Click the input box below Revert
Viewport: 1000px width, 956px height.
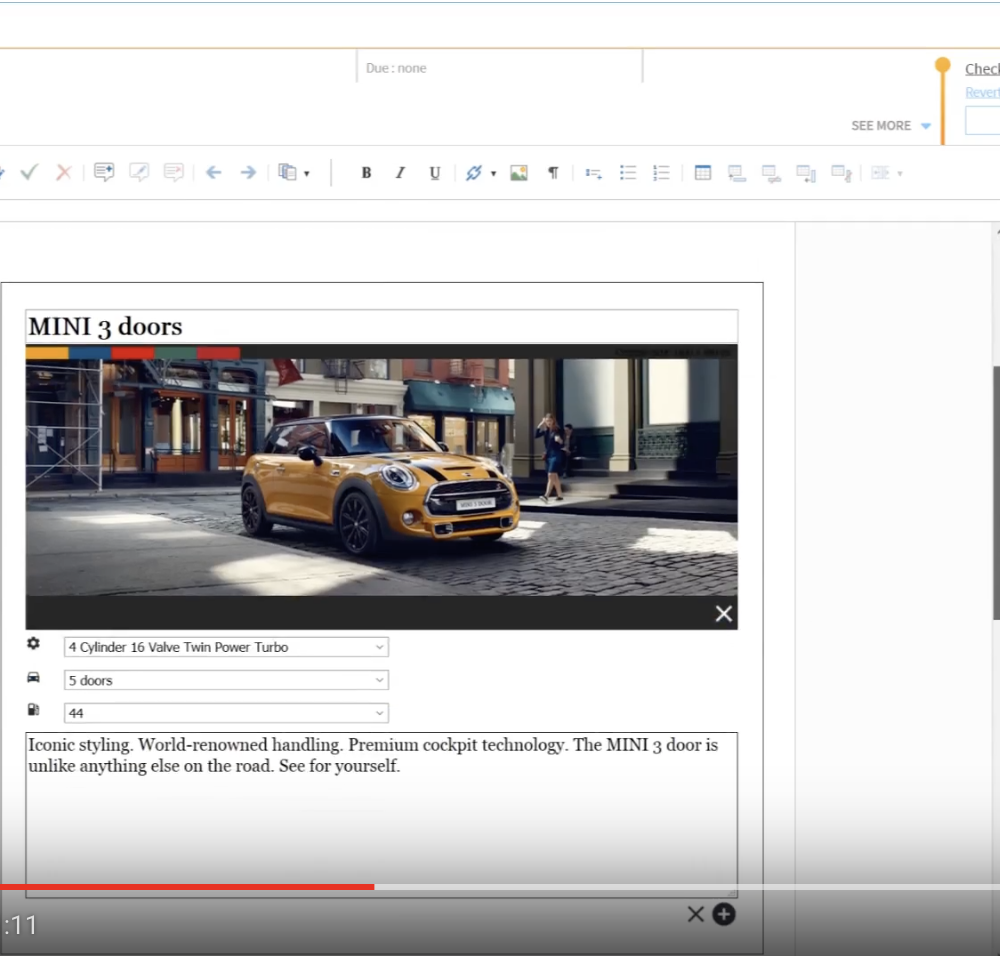983,121
